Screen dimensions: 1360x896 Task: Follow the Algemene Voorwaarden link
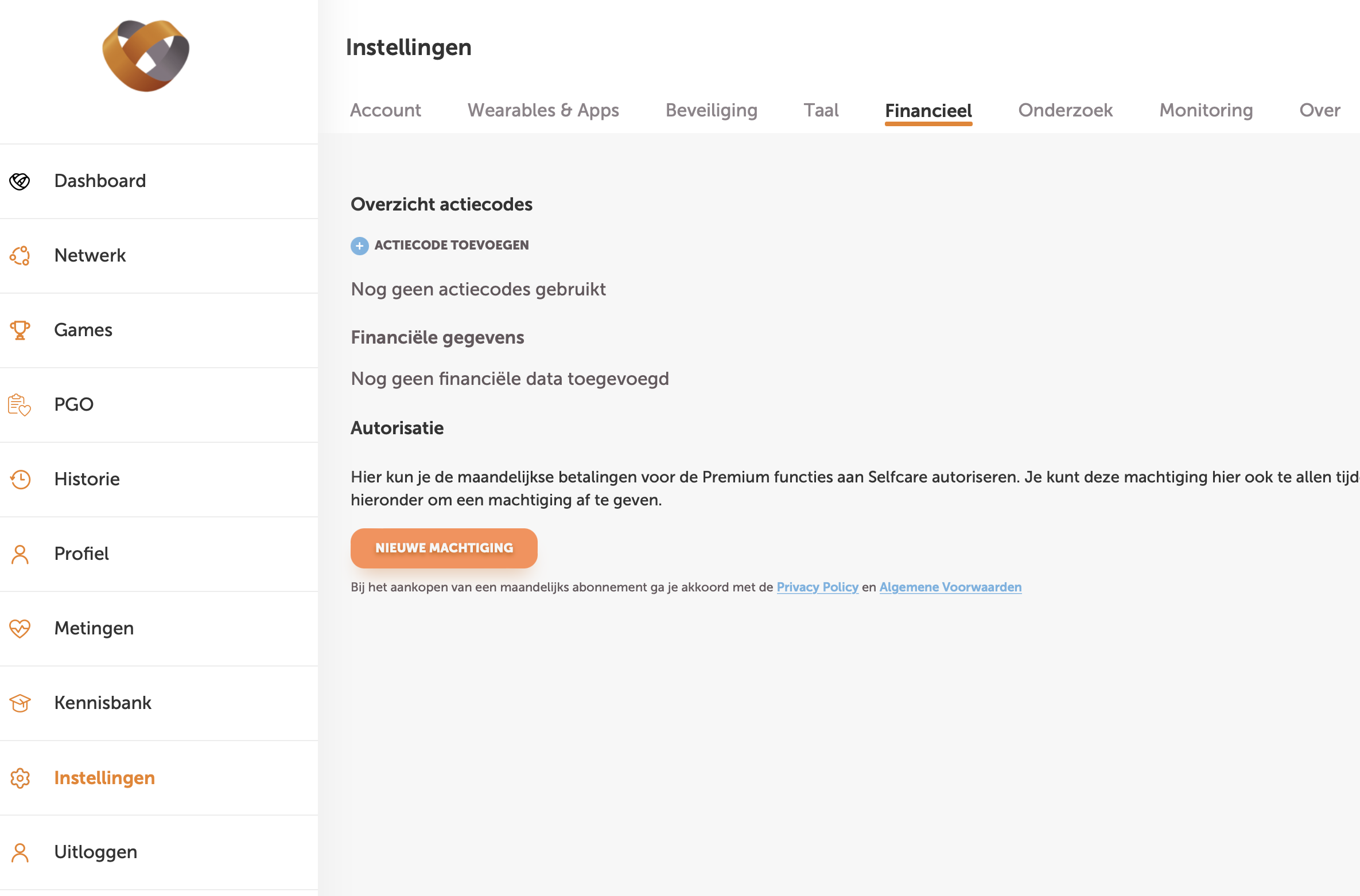(950, 587)
